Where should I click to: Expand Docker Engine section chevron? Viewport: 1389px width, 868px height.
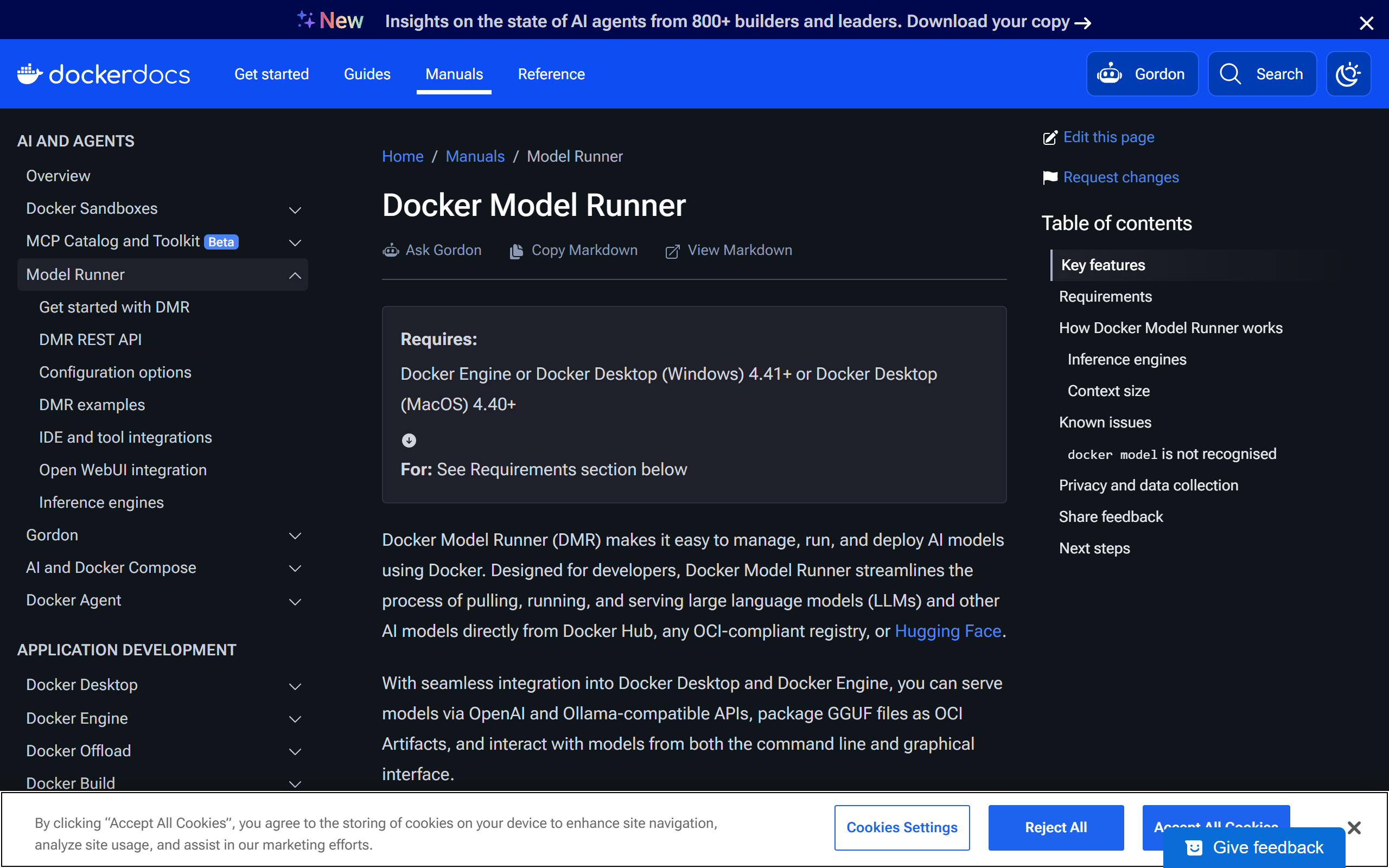click(x=295, y=719)
